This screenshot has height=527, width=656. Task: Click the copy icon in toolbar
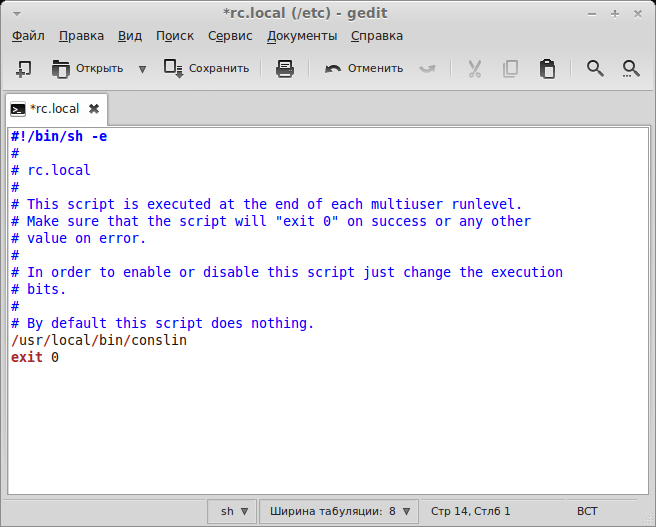pyautogui.click(x=510, y=69)
